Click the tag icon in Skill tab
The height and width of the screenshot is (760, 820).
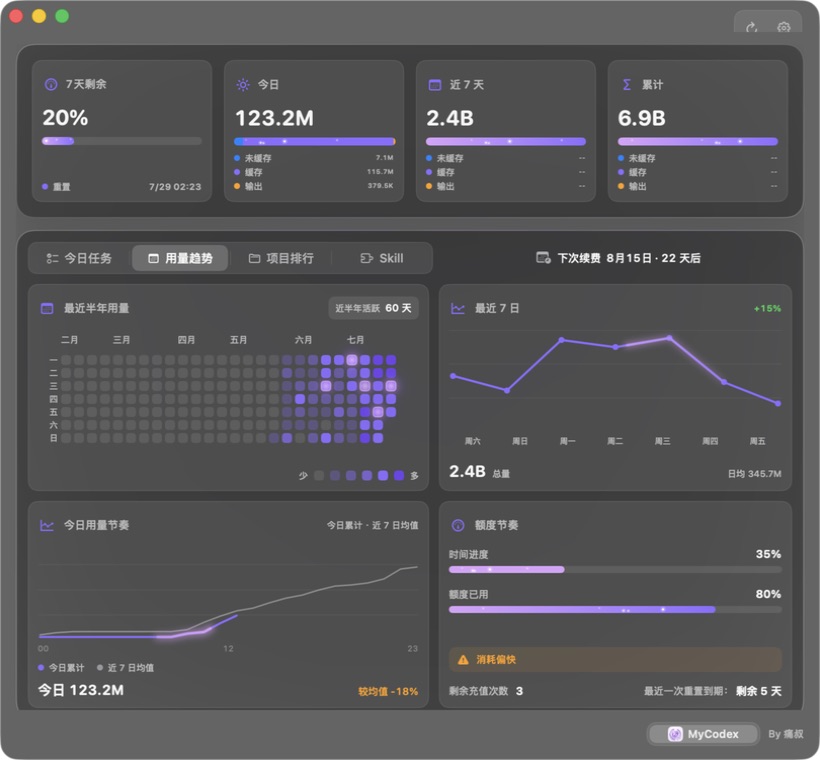click(367, 258)
